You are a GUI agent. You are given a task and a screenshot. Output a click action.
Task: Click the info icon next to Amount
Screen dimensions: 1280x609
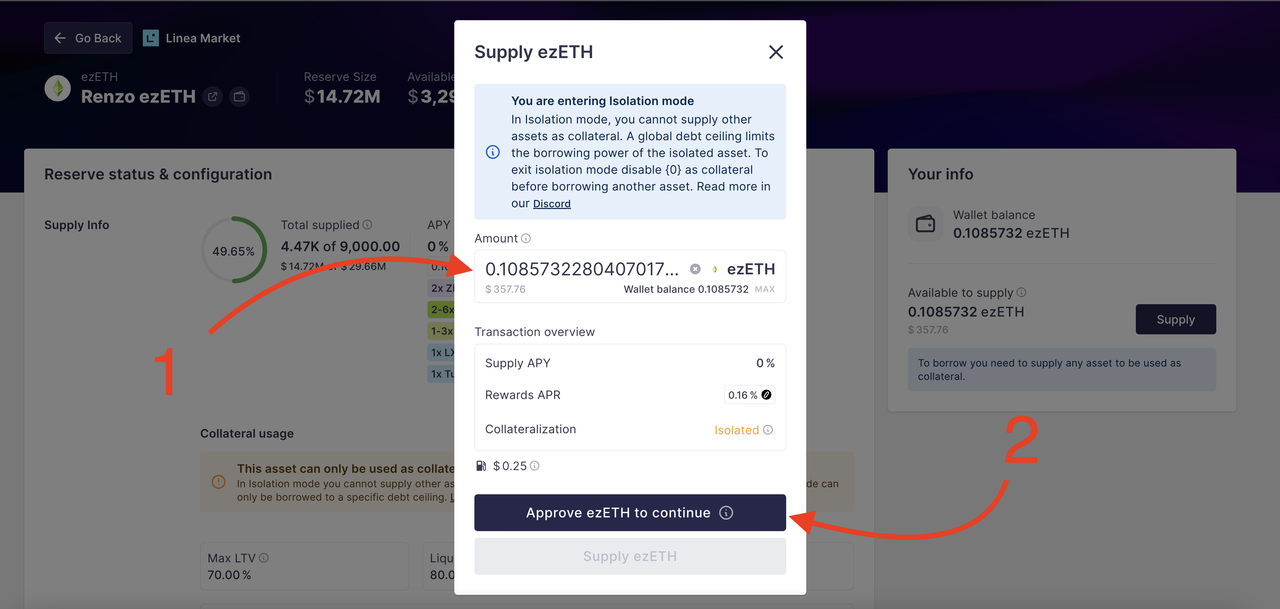click(526, 239)
